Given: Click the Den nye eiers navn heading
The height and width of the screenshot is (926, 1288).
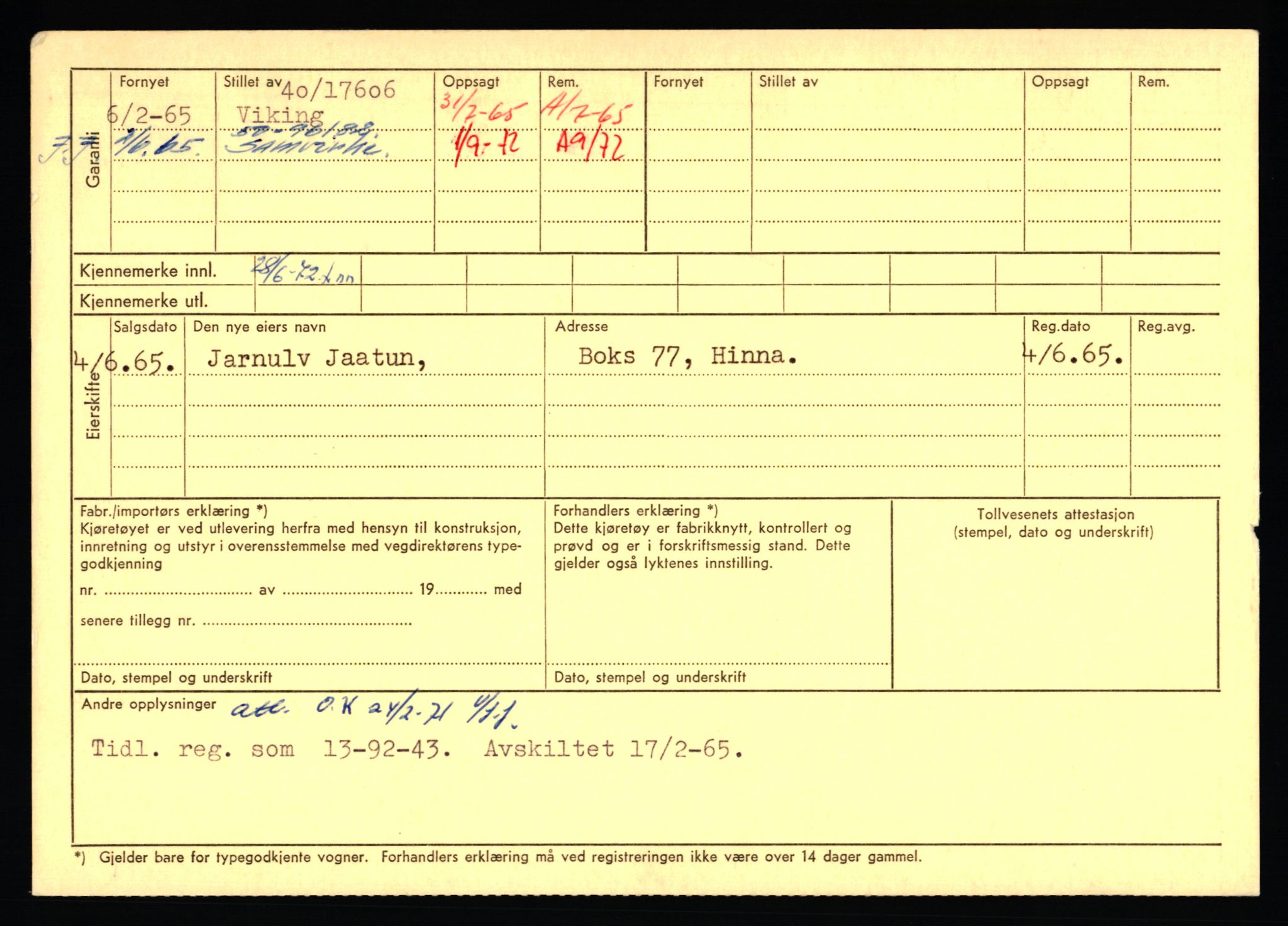Looking at the screenshot, I should [260, 327].
